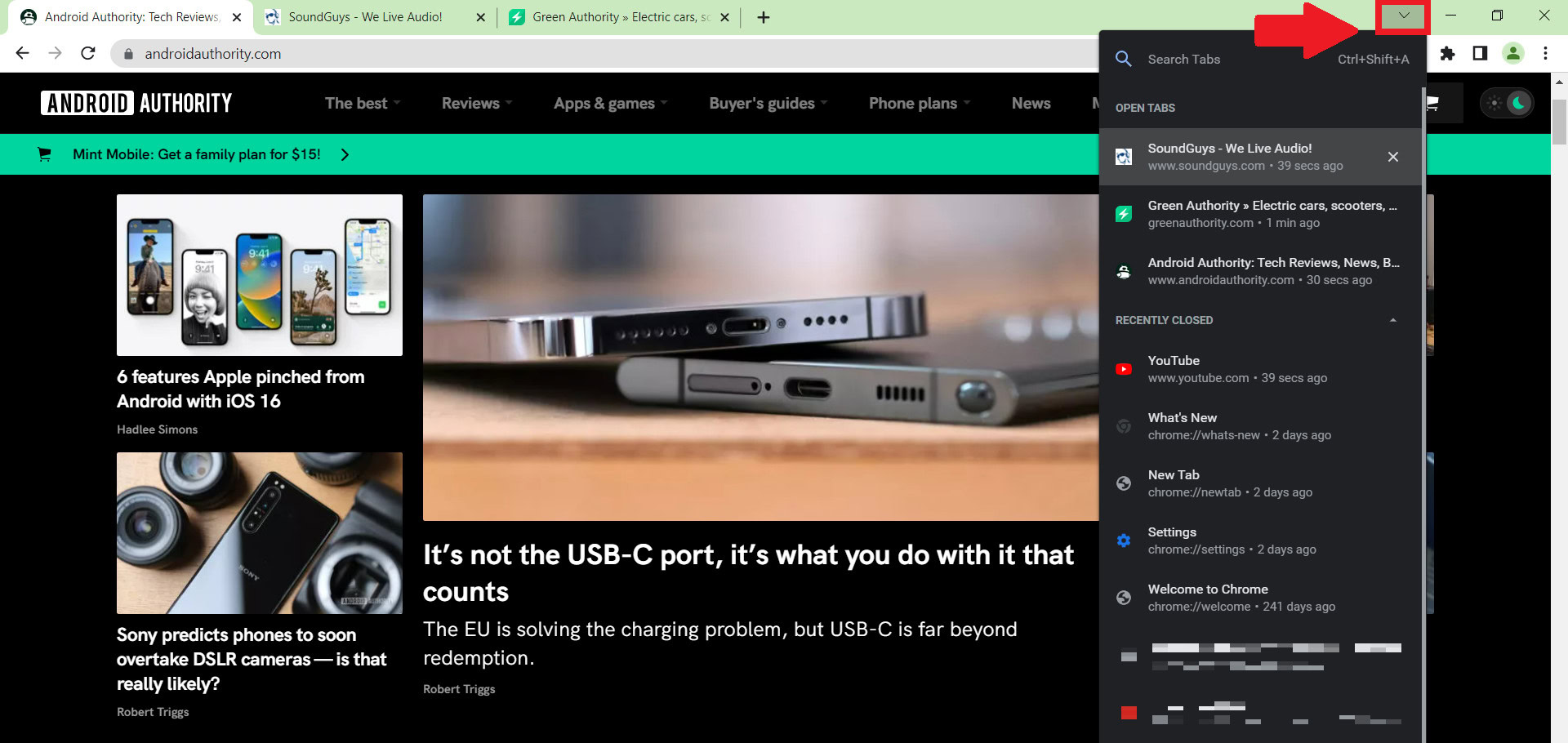The height and width of the screenshot is (743, 1568).
Task: Collapse the Recently Closed section
Action: pos(1393,320)
